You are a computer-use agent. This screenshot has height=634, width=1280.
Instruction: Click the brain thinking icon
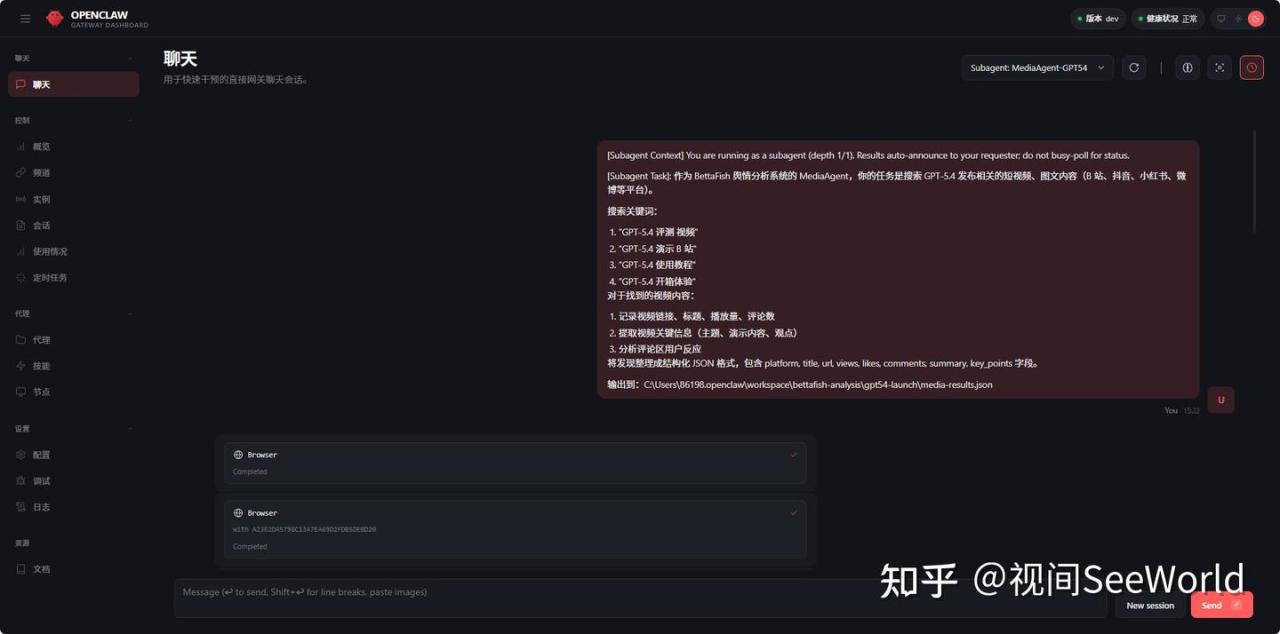[x=1187, y=68]
